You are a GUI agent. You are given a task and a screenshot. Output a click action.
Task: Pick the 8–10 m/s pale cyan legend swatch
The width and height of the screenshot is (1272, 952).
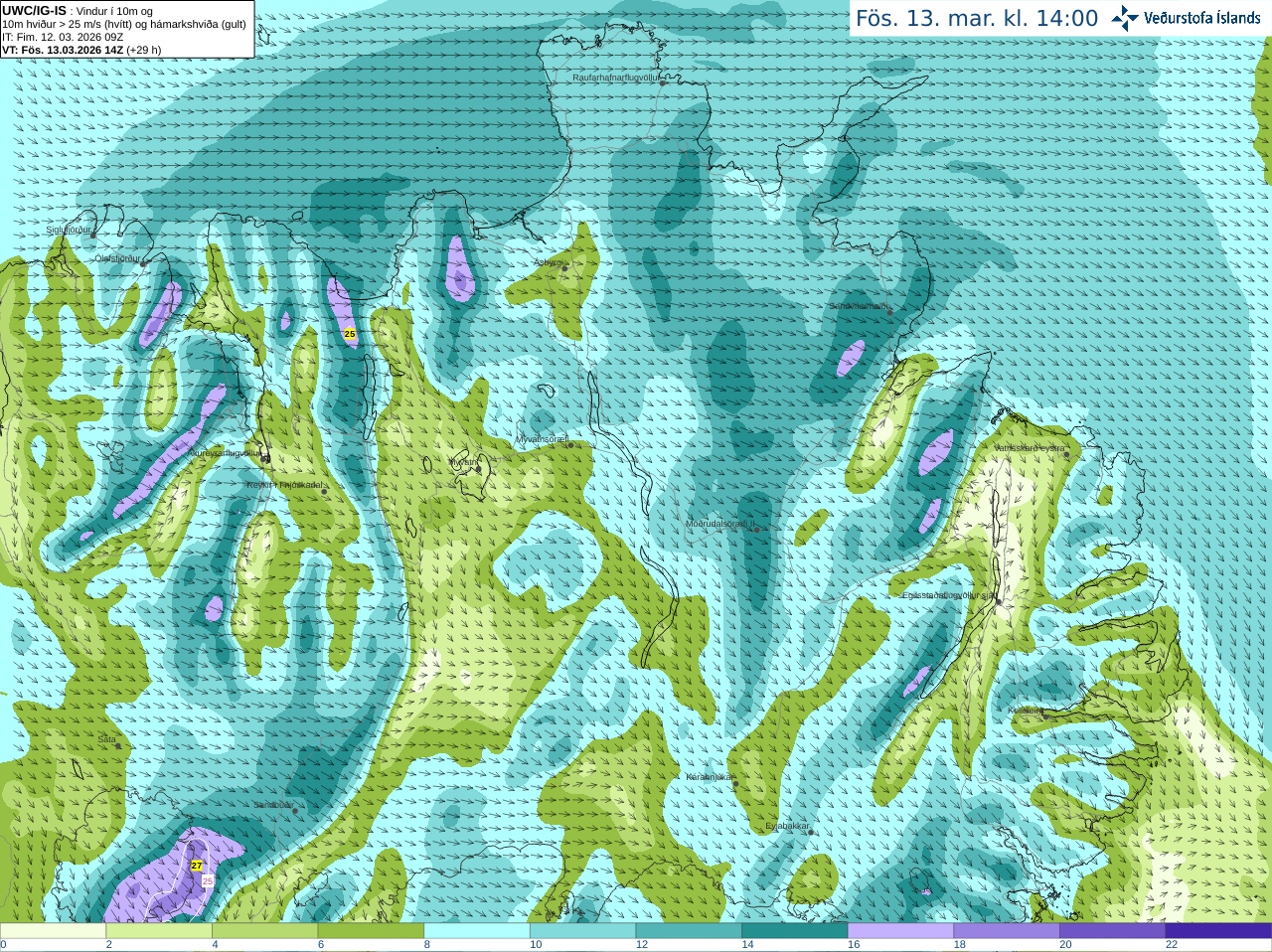click(477, 931)
